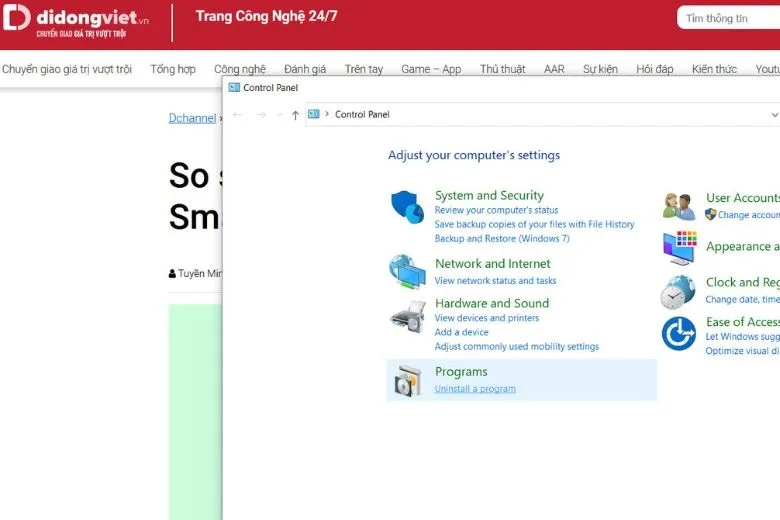Open Sự kiện menu on website
Screen dimensions: 780x520
click(600, 69)
